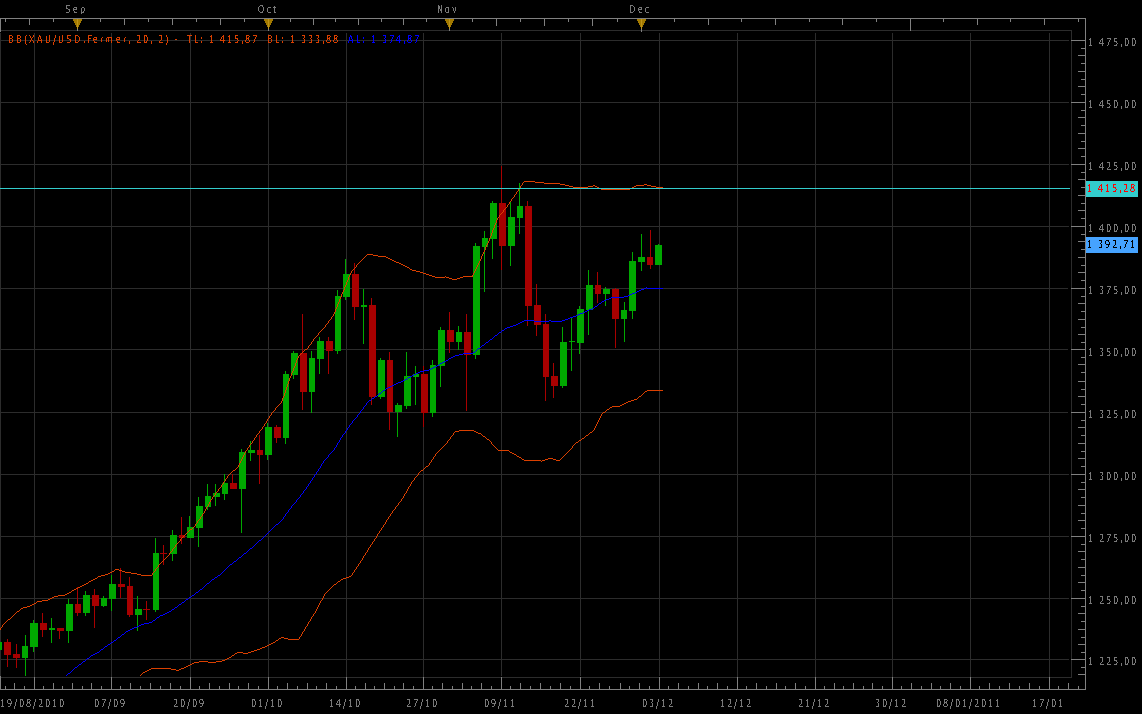The height and width of the screenshot is (714, 1142).
Task: Click the Sep month marker triangle
Action: (77, 24)
